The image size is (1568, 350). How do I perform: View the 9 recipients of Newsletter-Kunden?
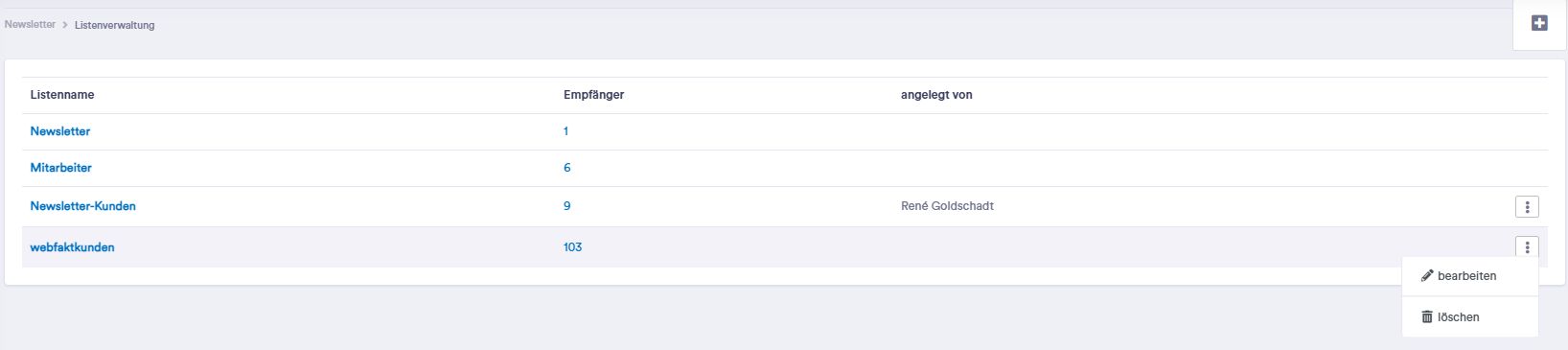567,206
